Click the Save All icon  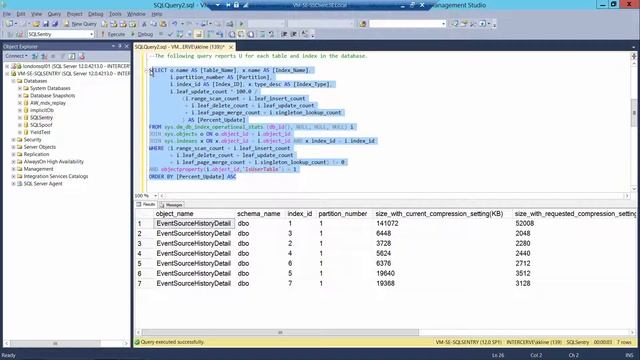[55, 24]
